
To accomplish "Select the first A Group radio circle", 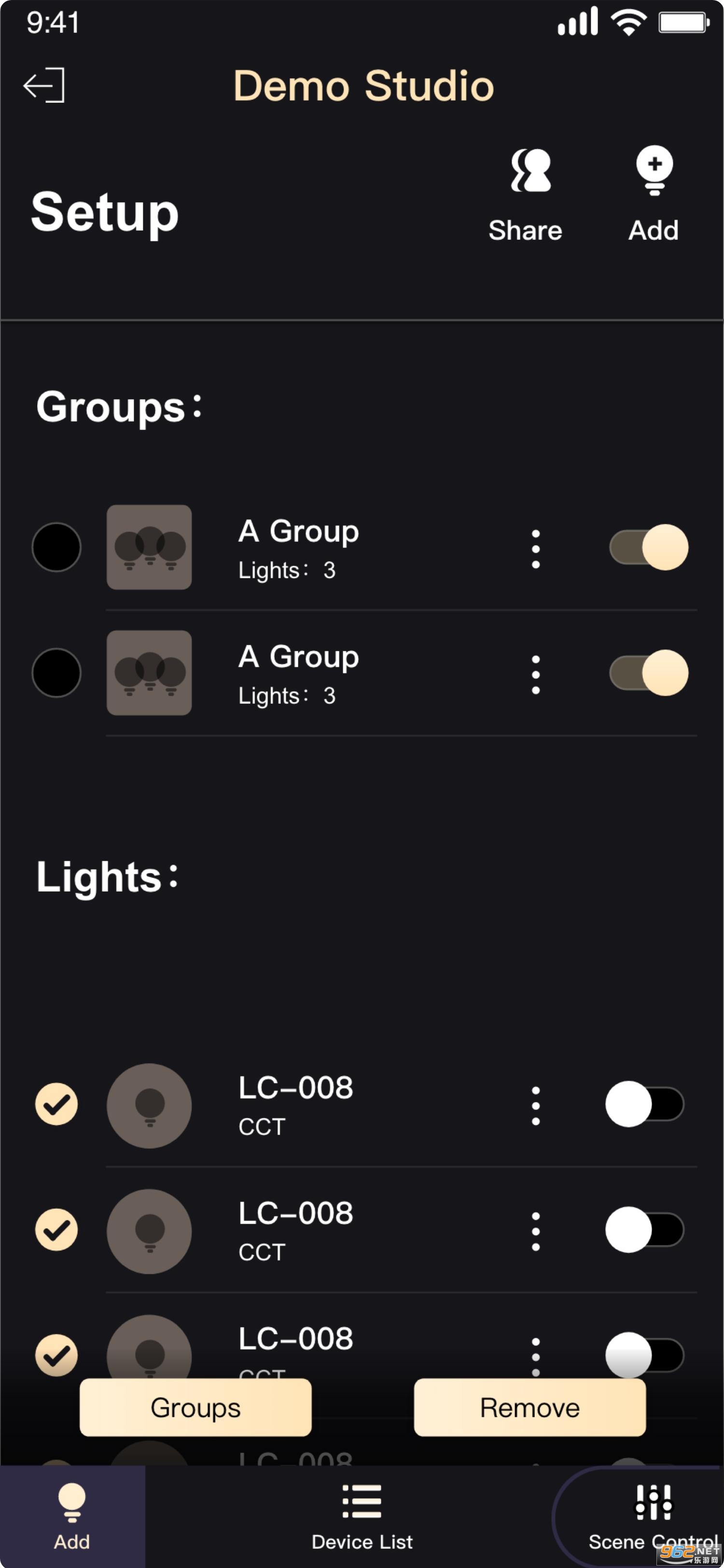I will [x=56, y=547].
